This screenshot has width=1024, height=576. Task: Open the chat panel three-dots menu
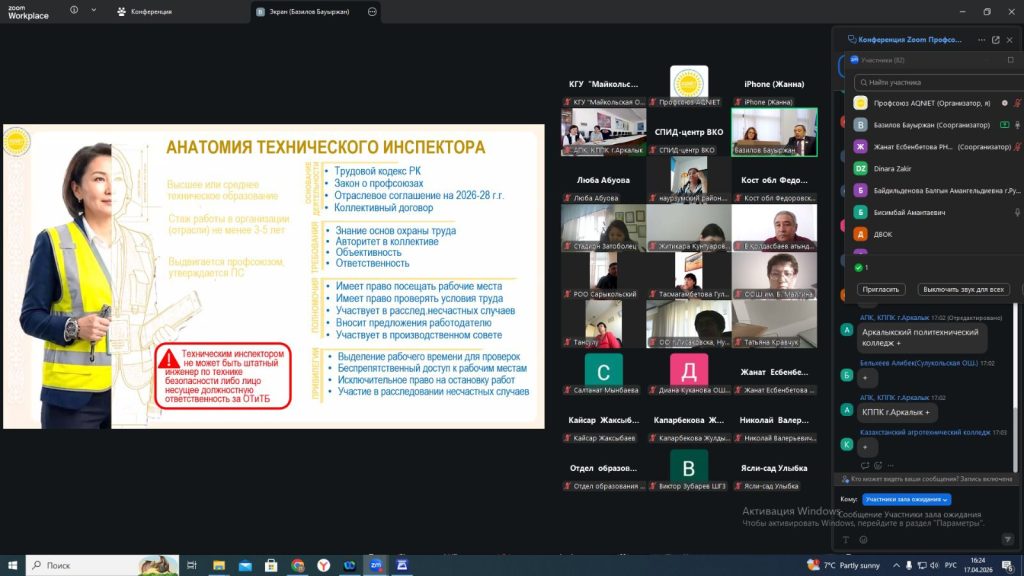[x=981, y=40]
